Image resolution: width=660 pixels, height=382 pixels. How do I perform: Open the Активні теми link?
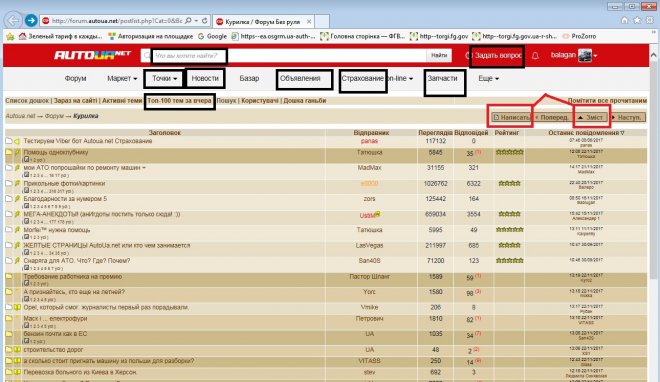click(x=122, y=101)
